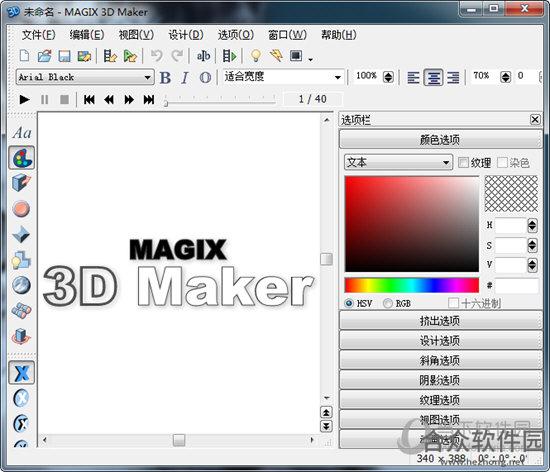Viewport: 550px width, 472px height.
Task: Click the V value stepper arrows
Action: pyautogui.click(x=532, y=265)
